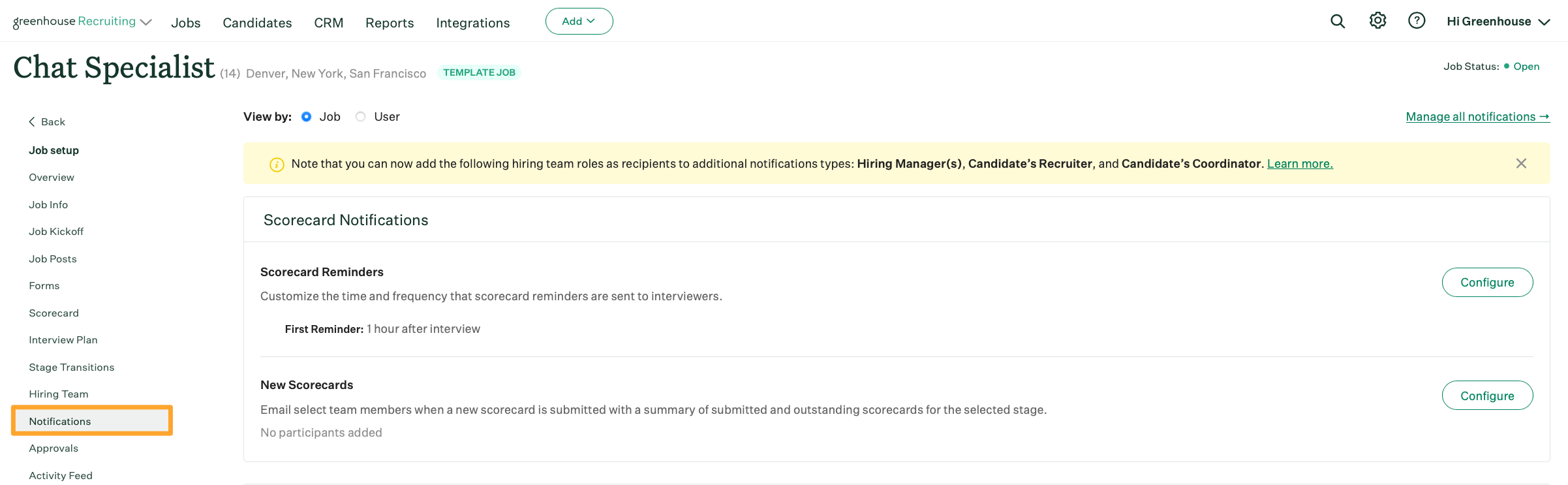Follow the Learn more link
1568x485 pixels.
coord(1300,164)
